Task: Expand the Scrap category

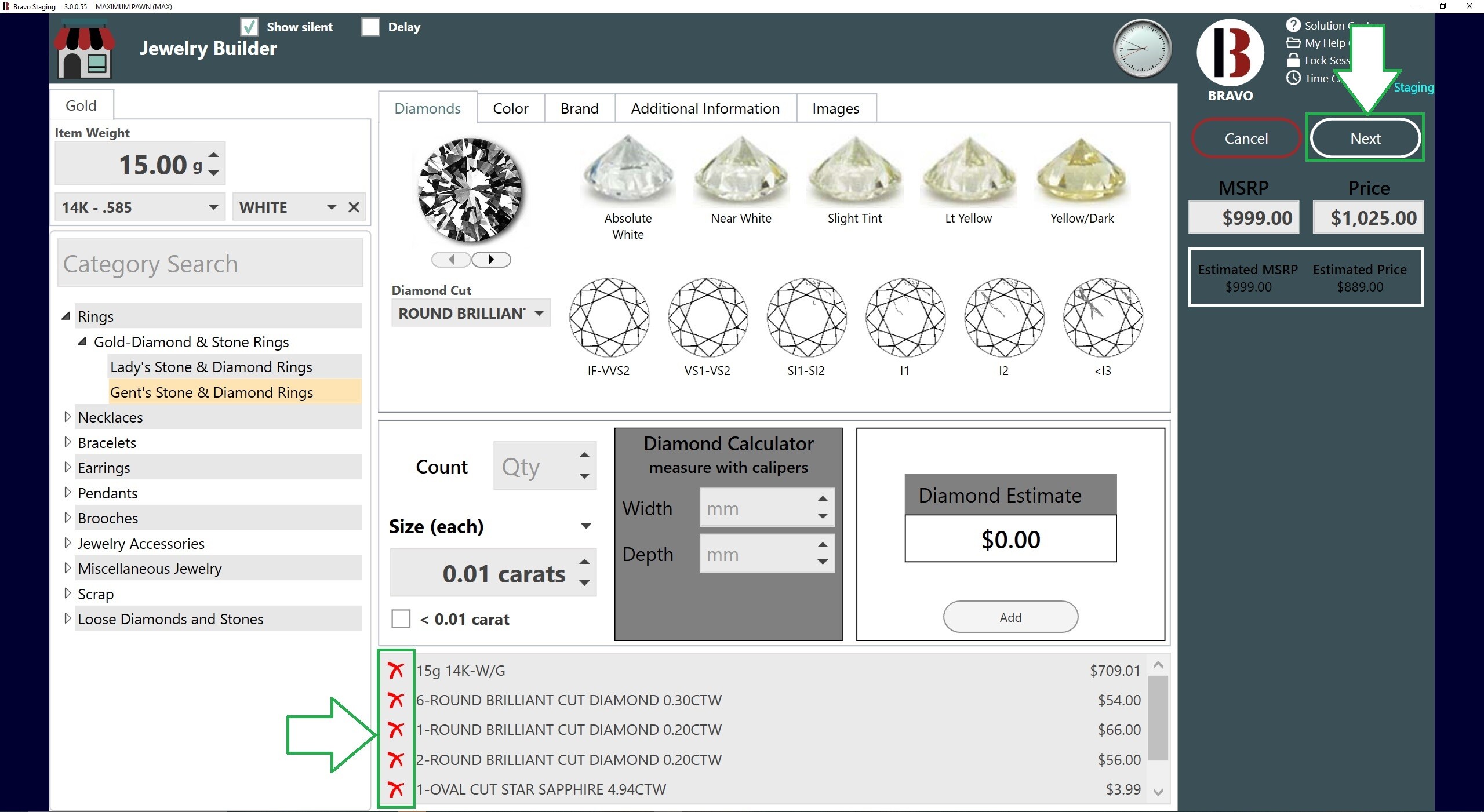Action: [67, 593]
